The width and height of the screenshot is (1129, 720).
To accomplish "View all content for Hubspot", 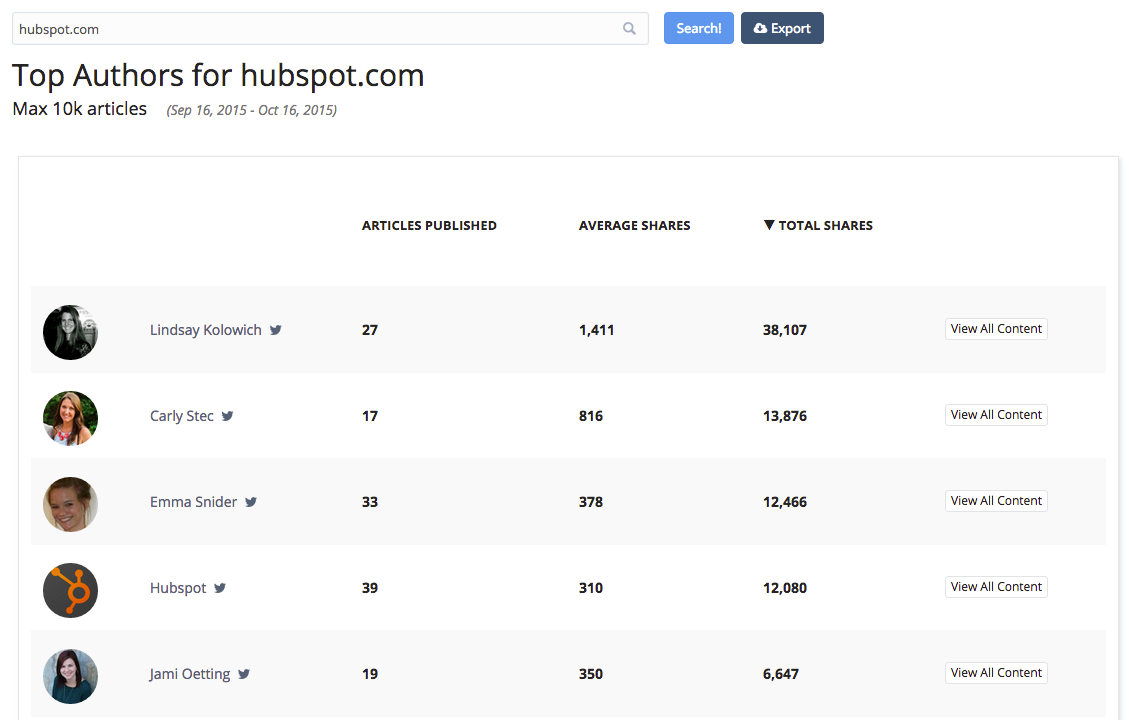I will click(x=996, y=587).
